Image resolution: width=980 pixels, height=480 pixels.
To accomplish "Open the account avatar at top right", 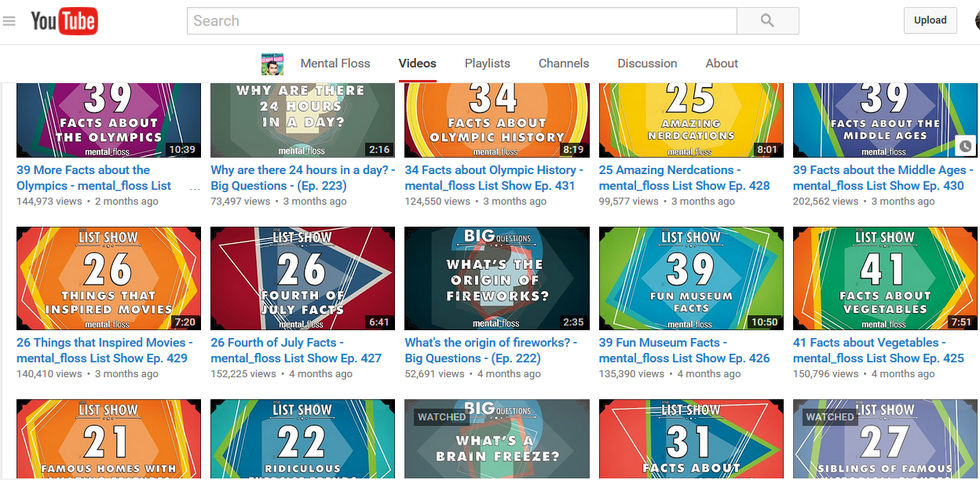I will [976, 21].
